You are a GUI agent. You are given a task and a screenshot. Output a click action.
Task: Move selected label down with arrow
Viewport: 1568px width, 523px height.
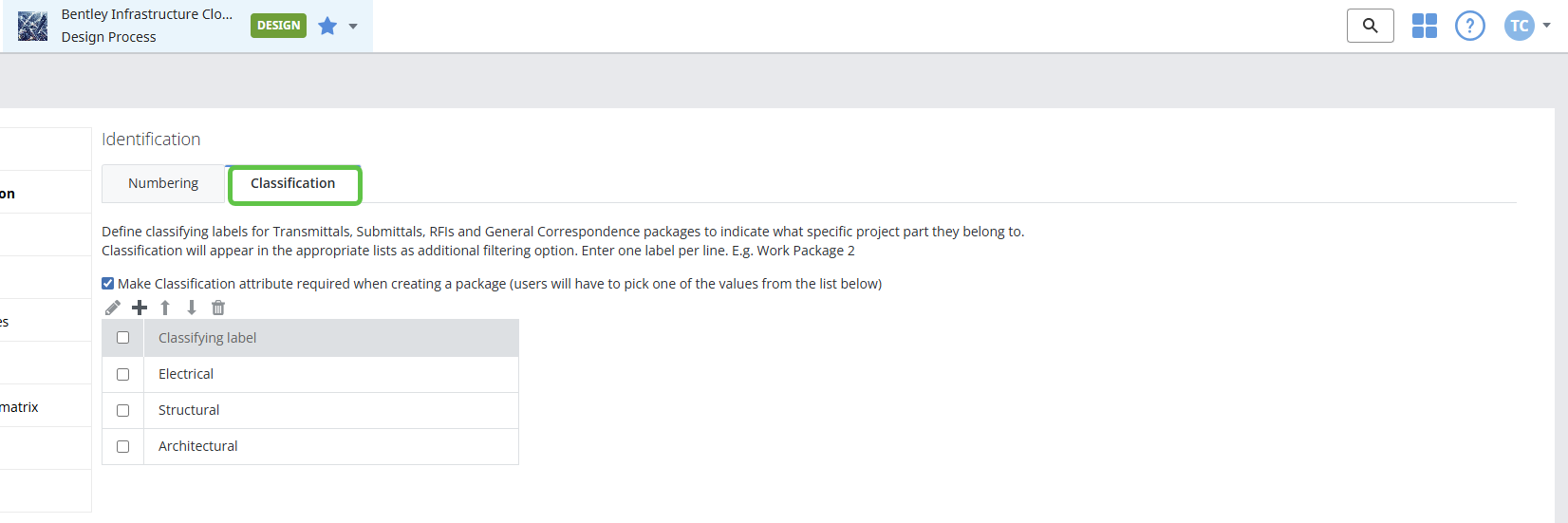pos(192,308)
